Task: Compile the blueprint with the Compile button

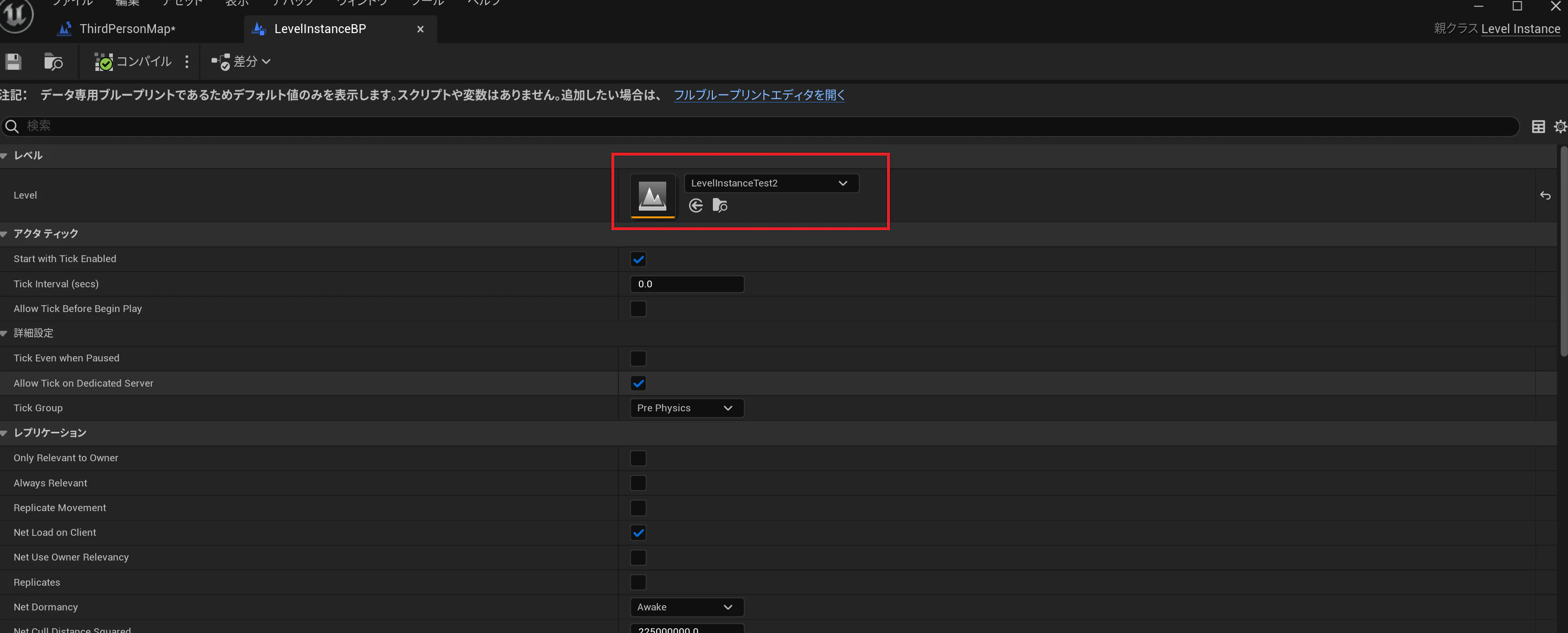Action: pos(133,61)
